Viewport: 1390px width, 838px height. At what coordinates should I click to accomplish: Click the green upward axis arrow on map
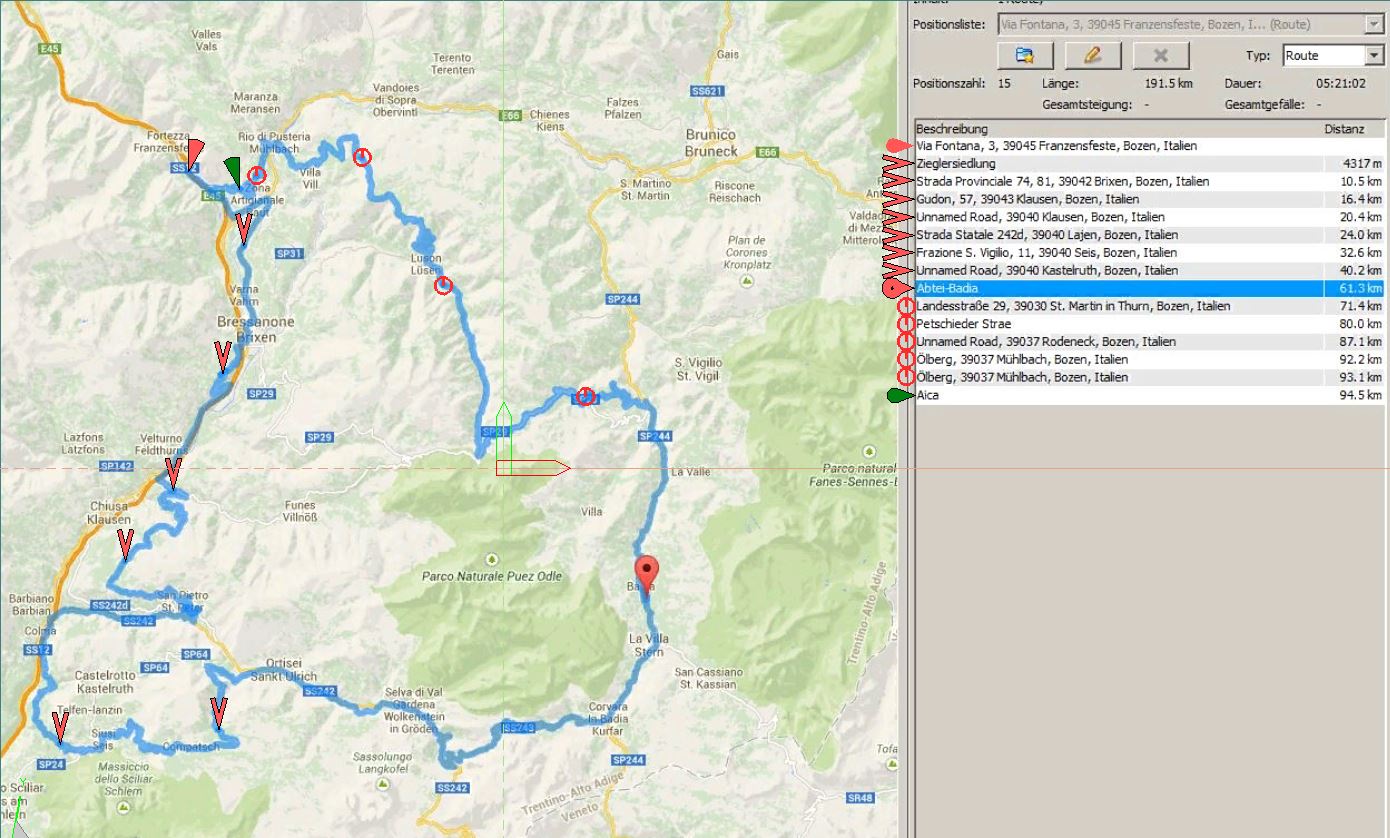tap(504, 420)
